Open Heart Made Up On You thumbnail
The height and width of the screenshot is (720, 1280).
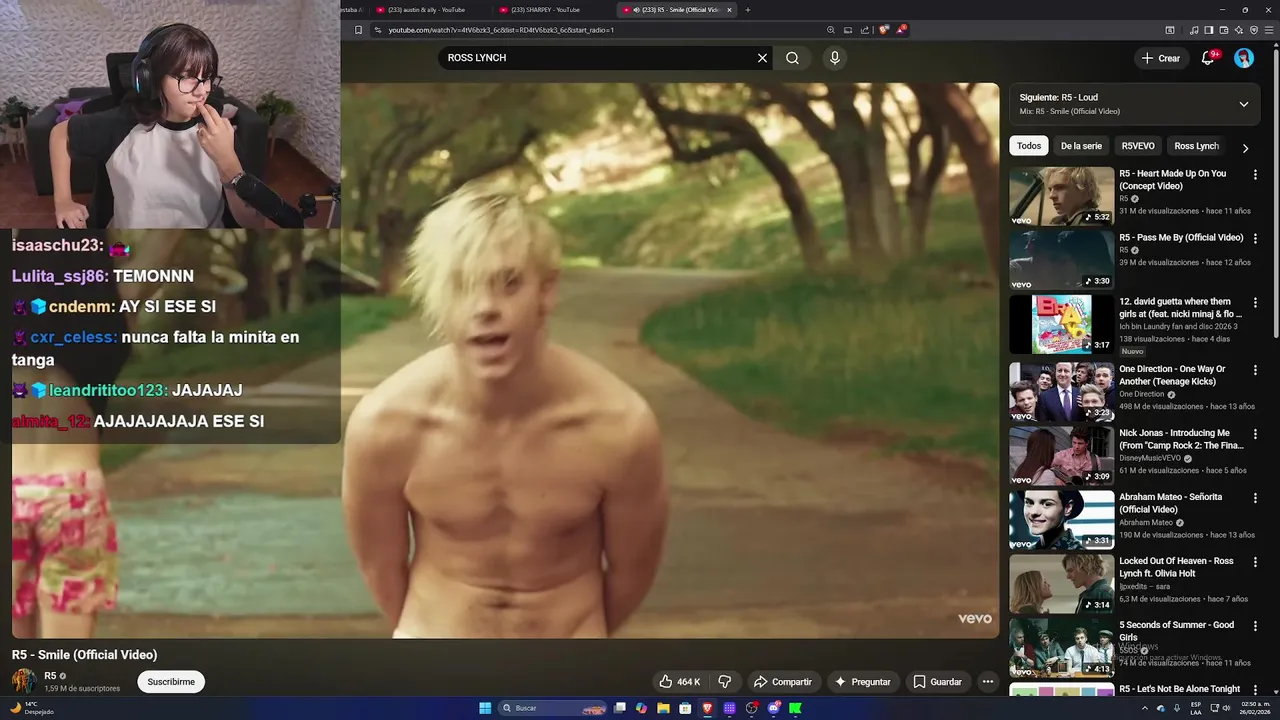(x=1061, y=196)
